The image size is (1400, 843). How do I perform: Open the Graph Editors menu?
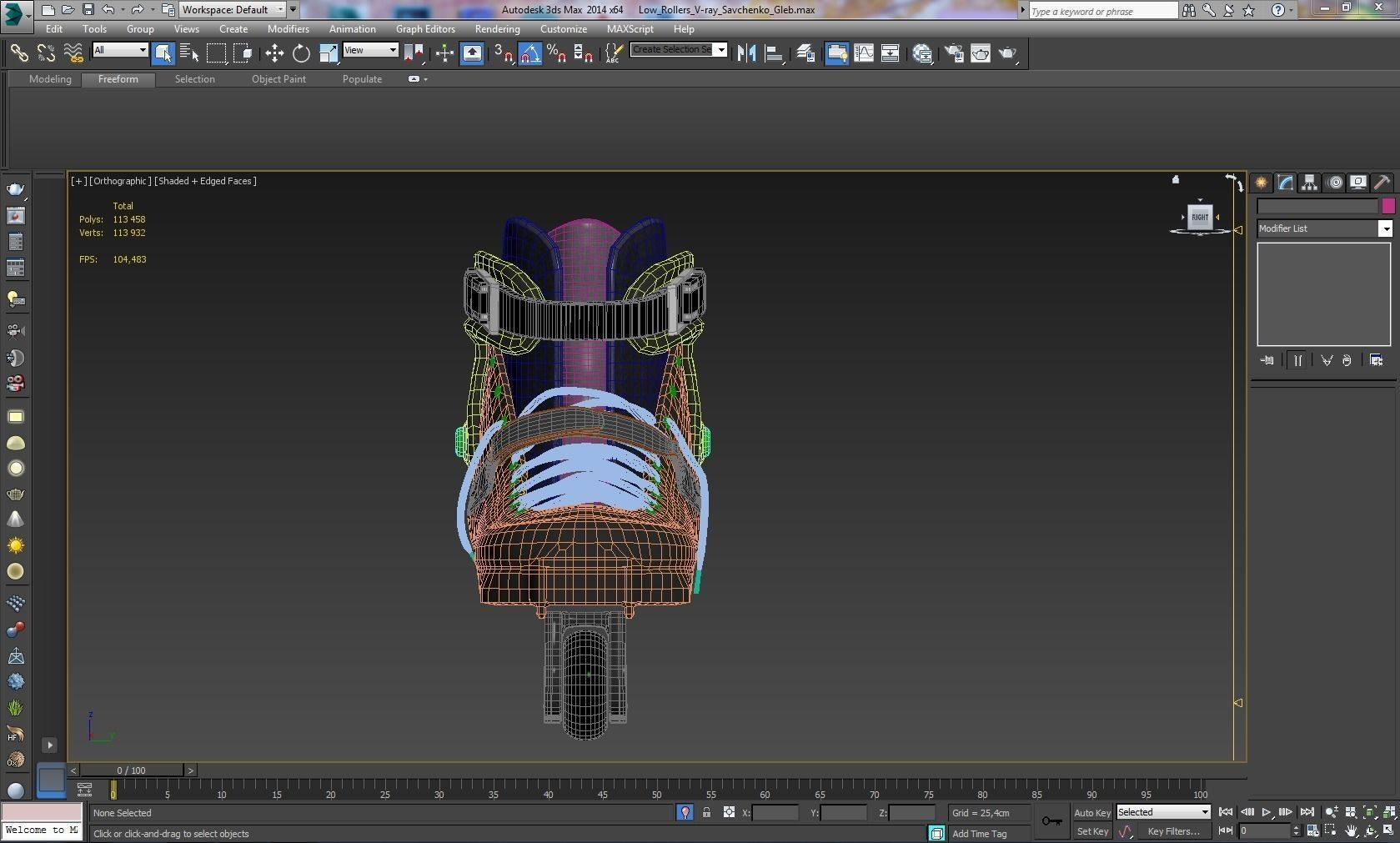(x=425, y=28)
